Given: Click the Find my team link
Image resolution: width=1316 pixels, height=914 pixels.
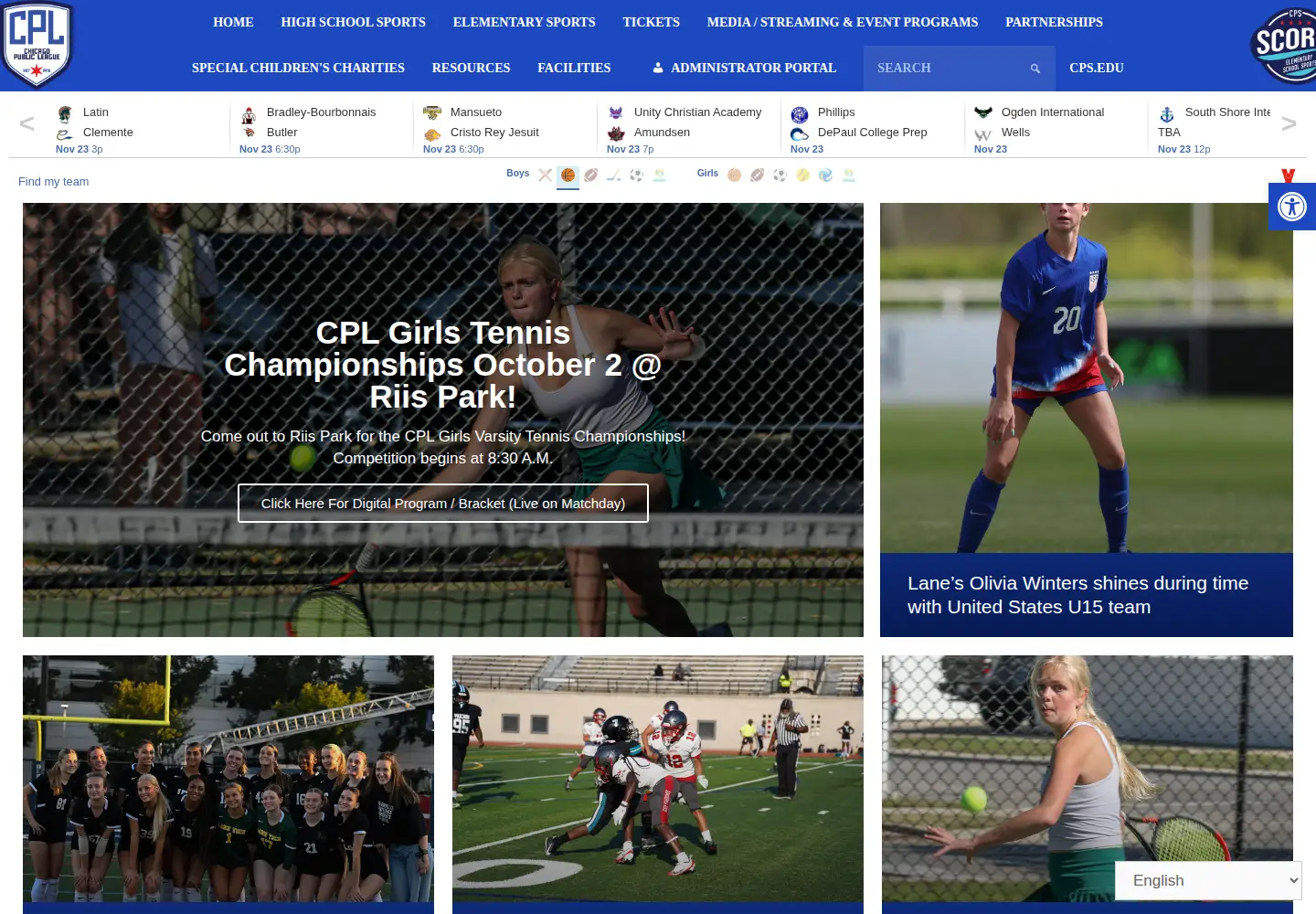Looking at the screenshot, I should click(x=53, y=182).
